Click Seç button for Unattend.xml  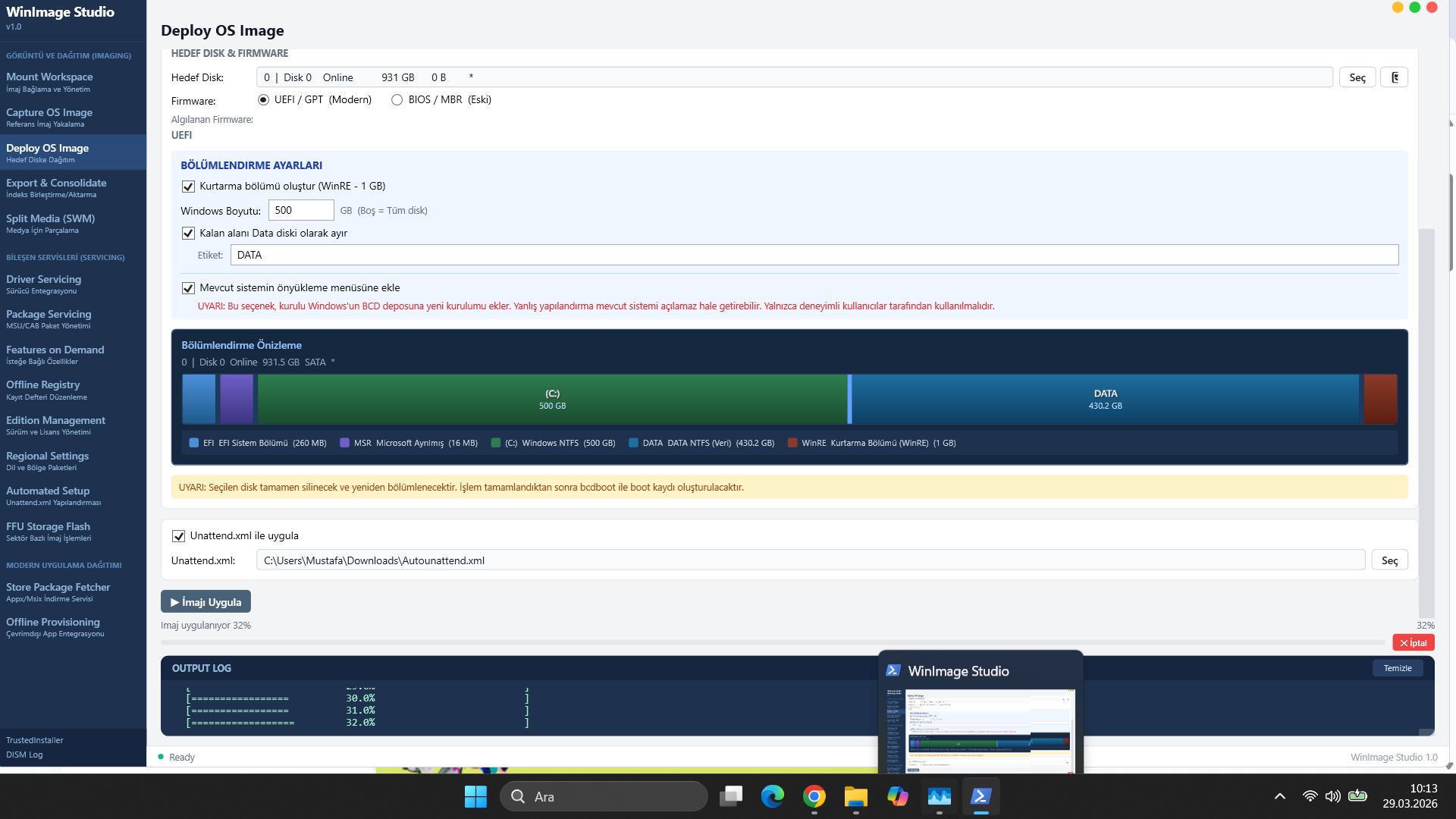(x=1389, y=560)
